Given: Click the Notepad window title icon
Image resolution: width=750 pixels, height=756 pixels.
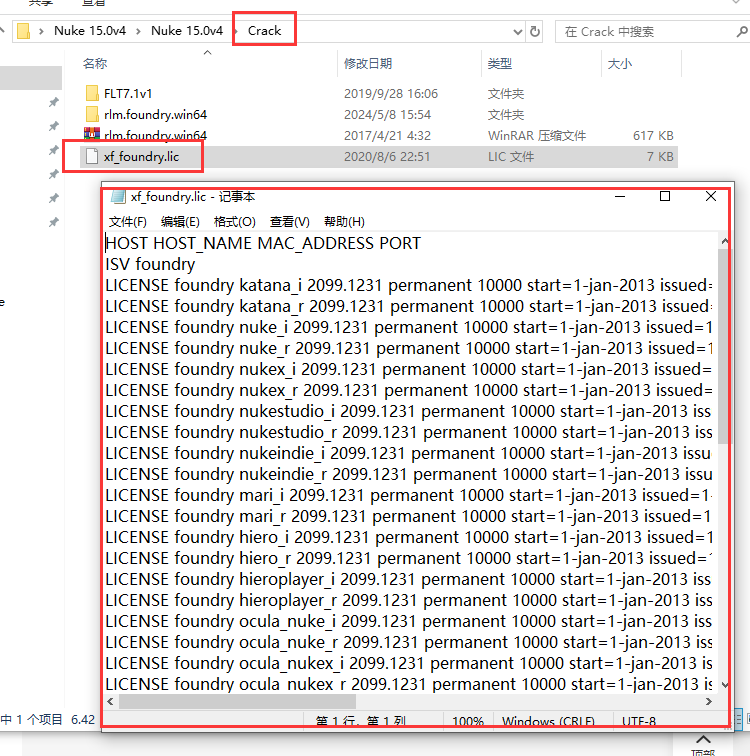Looking at the screenshot, I should click(118, 197).
